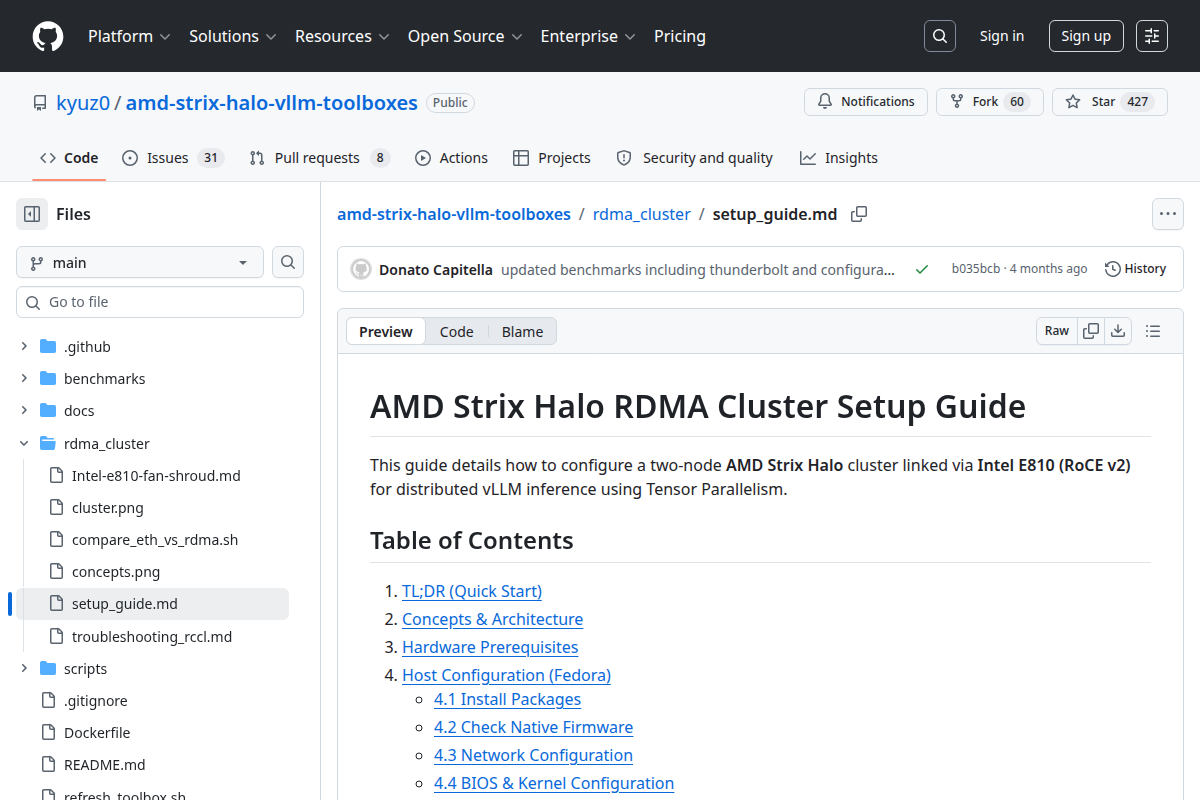The height and width of the screenshot is (800, 1200).
Task: Click the Star repository button
Action: click(1110, 102)
